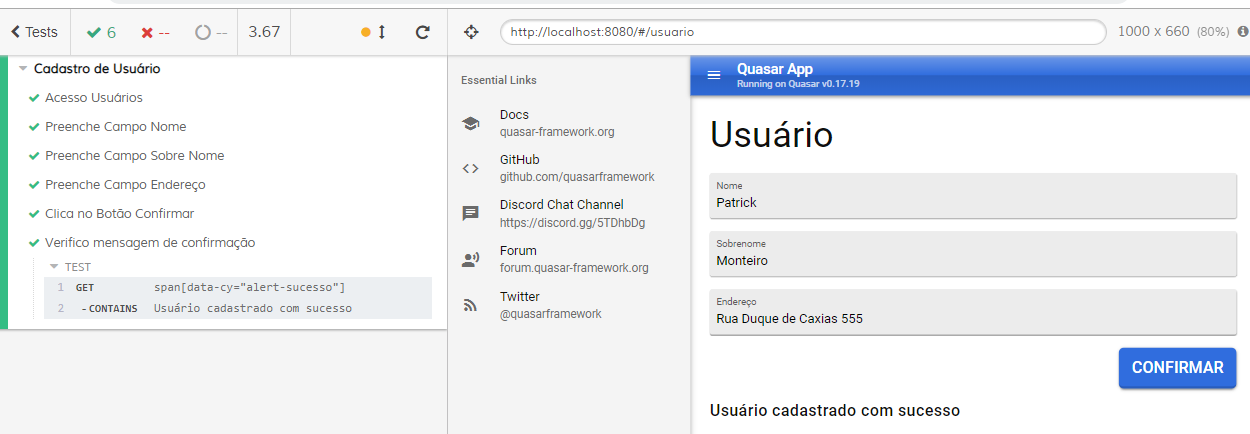Click the Forum people icon

pos(470,260)
